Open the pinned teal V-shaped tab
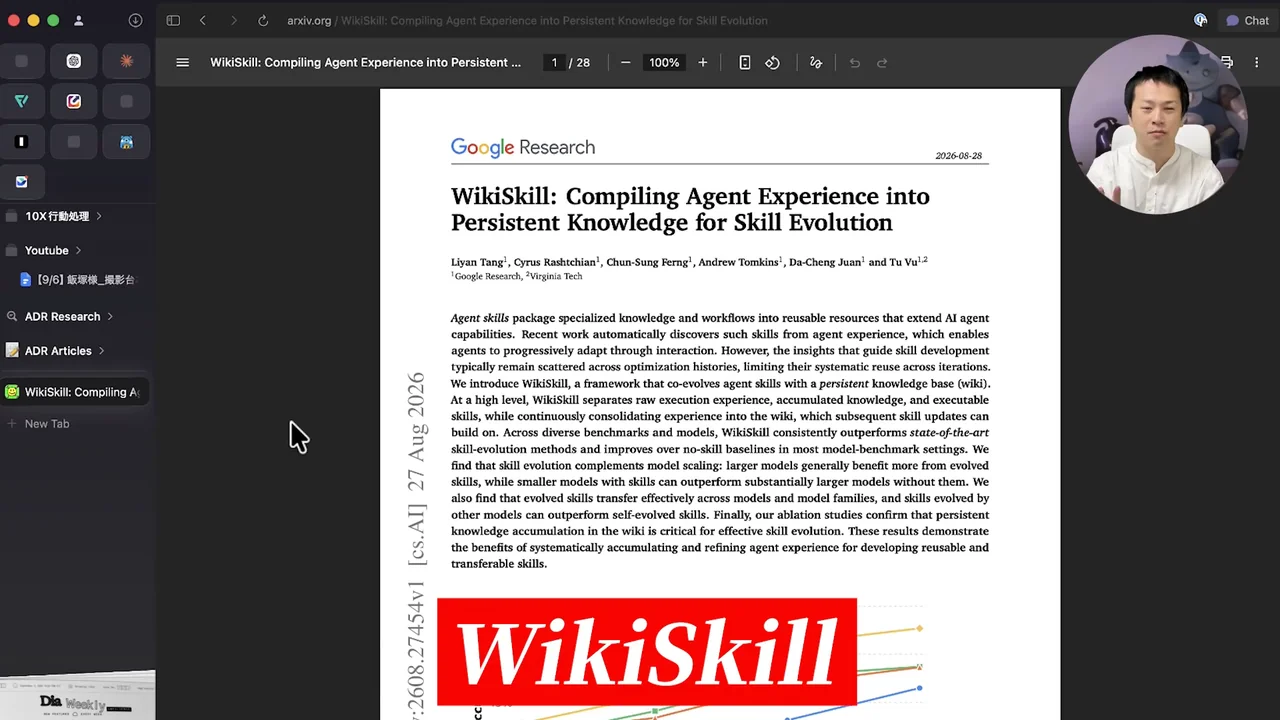The height and width of the screenshot is (720, 1280). [x=21, y=101]
